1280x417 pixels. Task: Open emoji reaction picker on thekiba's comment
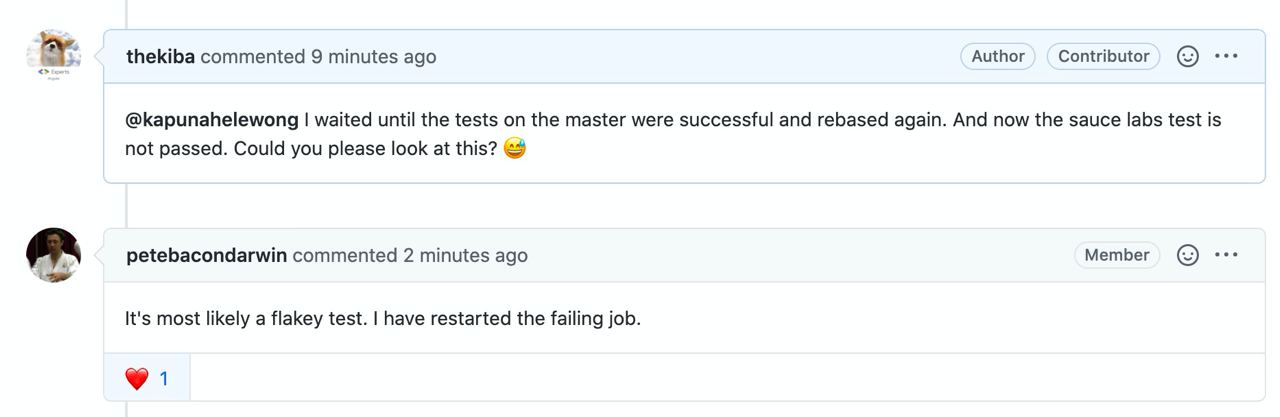(1187, 56)
